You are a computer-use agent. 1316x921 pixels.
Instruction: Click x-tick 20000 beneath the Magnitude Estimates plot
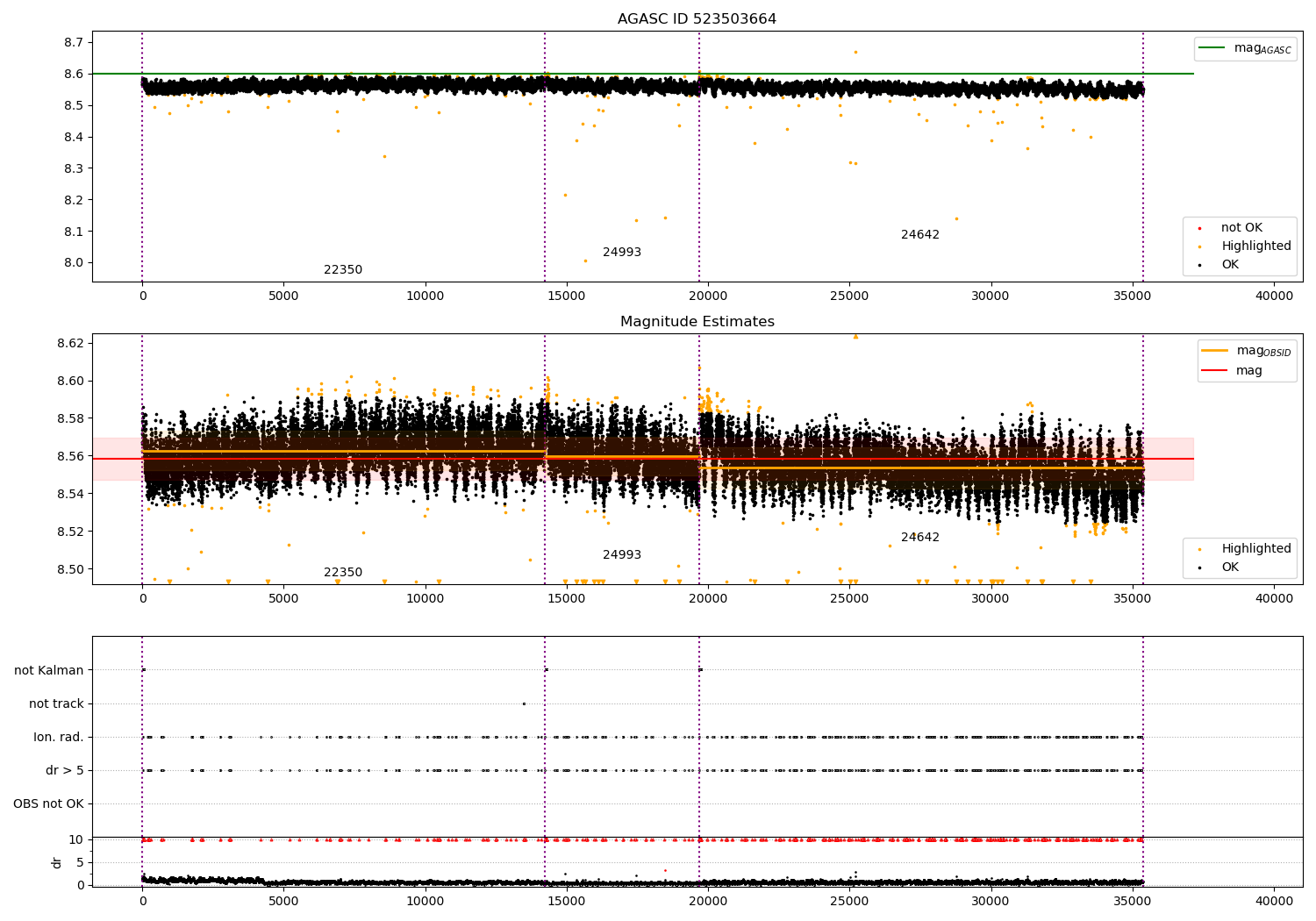click(x=708, y=598)
